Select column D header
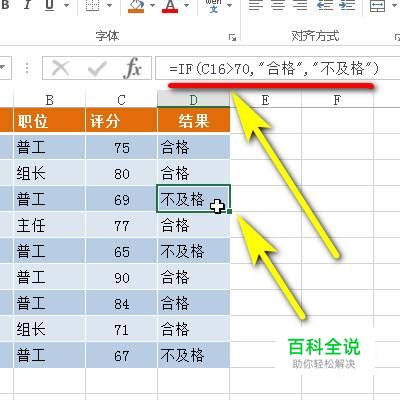This screenshot has height=400, width=400. 193,99
